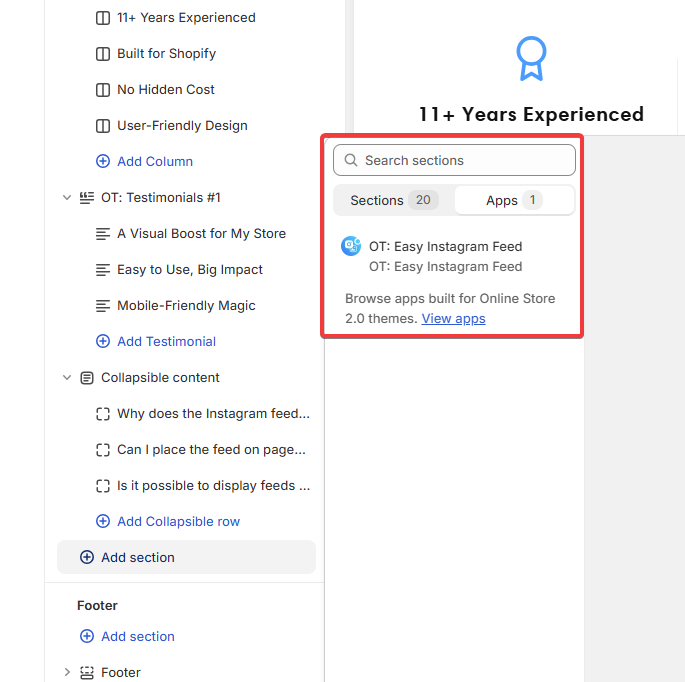Image resolution: width=685 pixels, height=682 pixels.
Task: Click the OT: Easy Instagram Feed app icon
Action: (x=351, y=247)
